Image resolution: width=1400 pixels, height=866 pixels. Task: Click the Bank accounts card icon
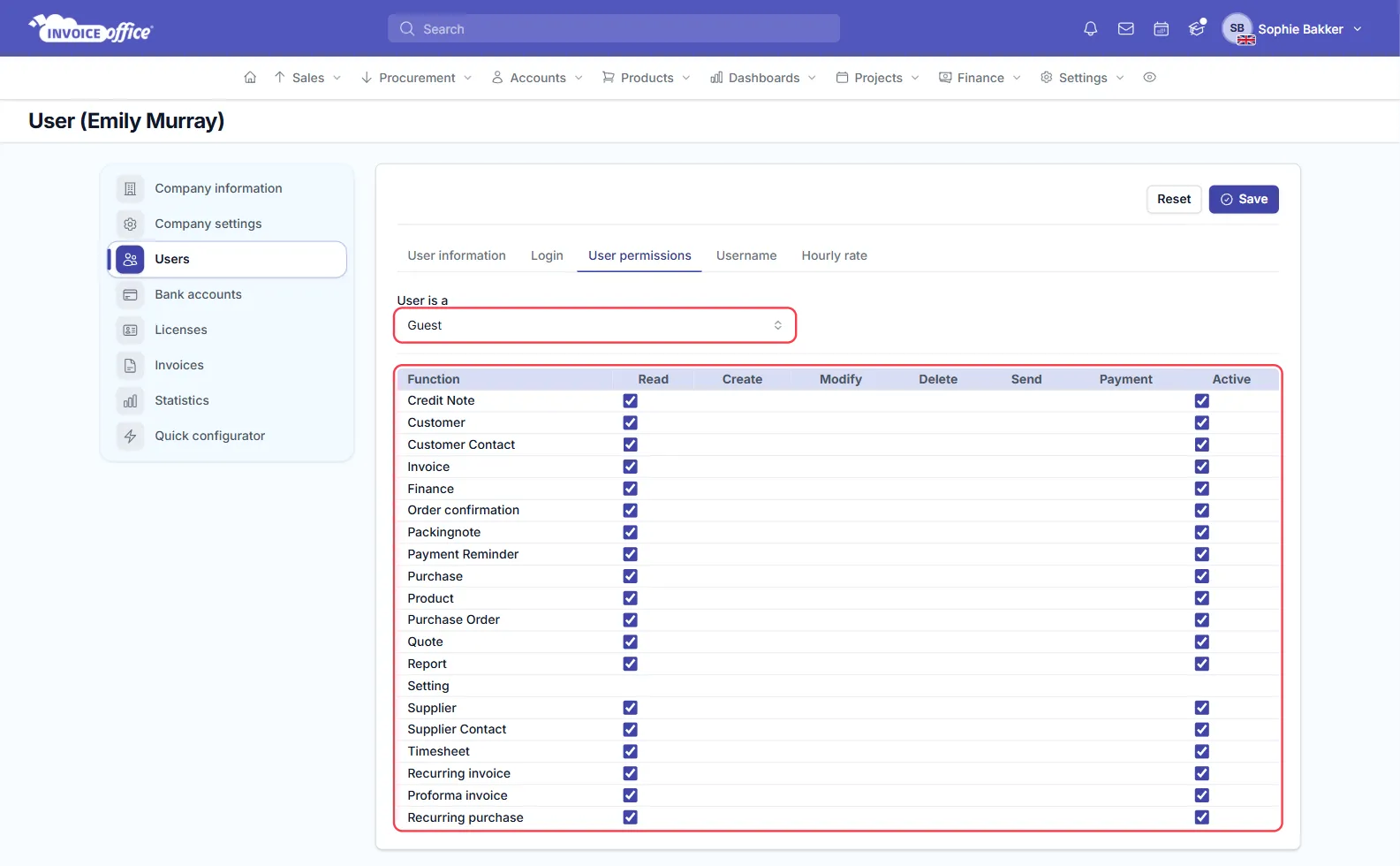130,294
